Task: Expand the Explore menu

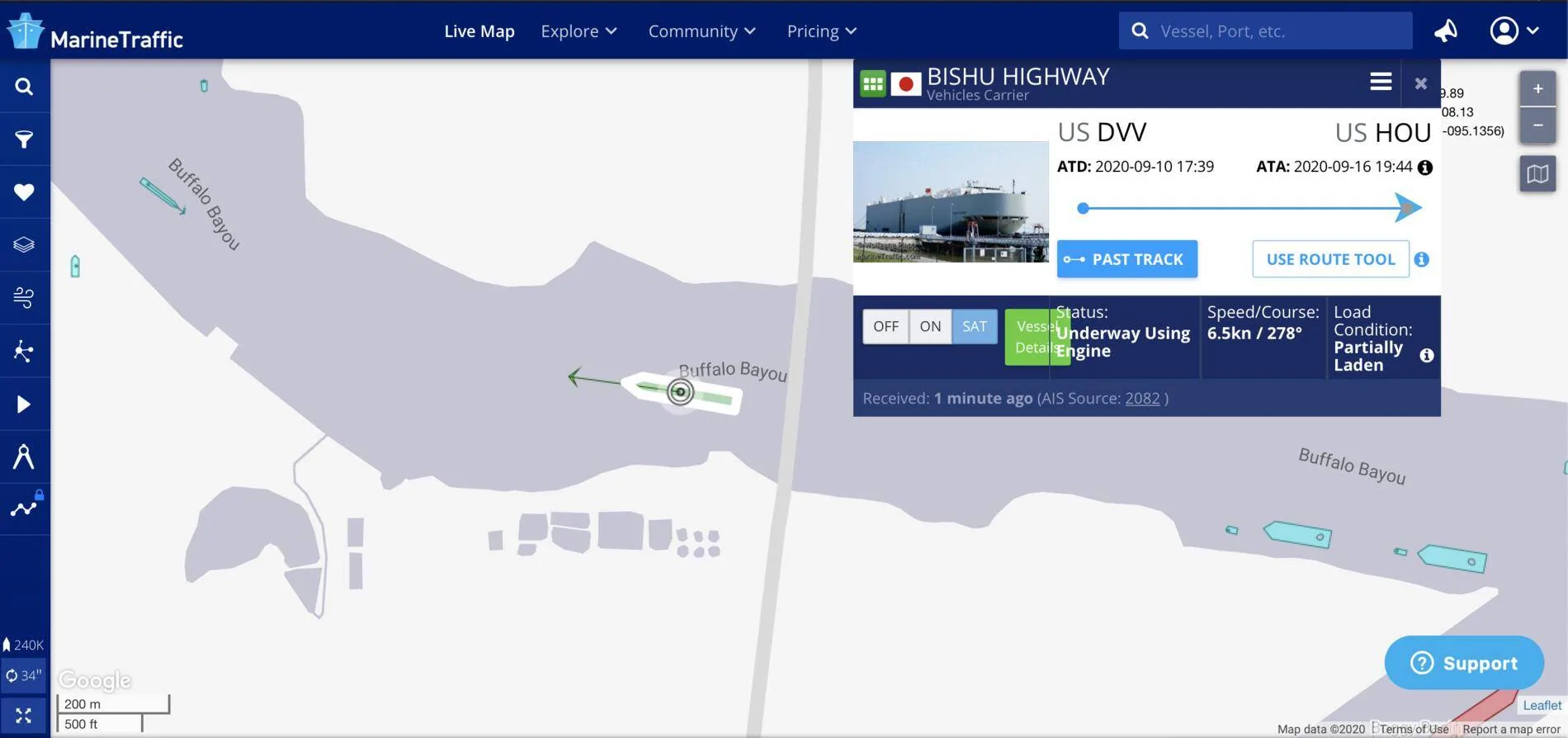Action: click(x=579, y=31)
